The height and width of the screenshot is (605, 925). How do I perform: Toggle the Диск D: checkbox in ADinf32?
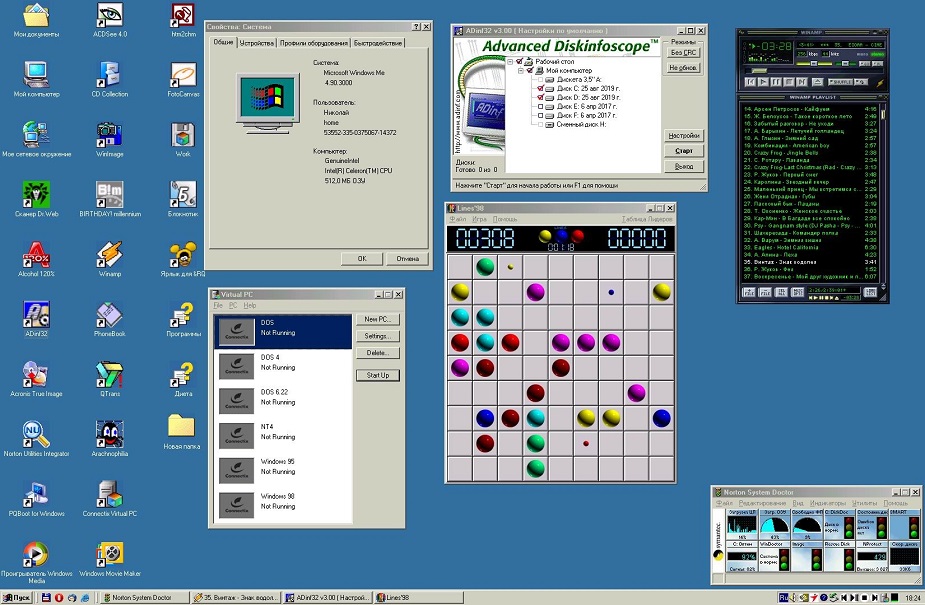point(540,98)
